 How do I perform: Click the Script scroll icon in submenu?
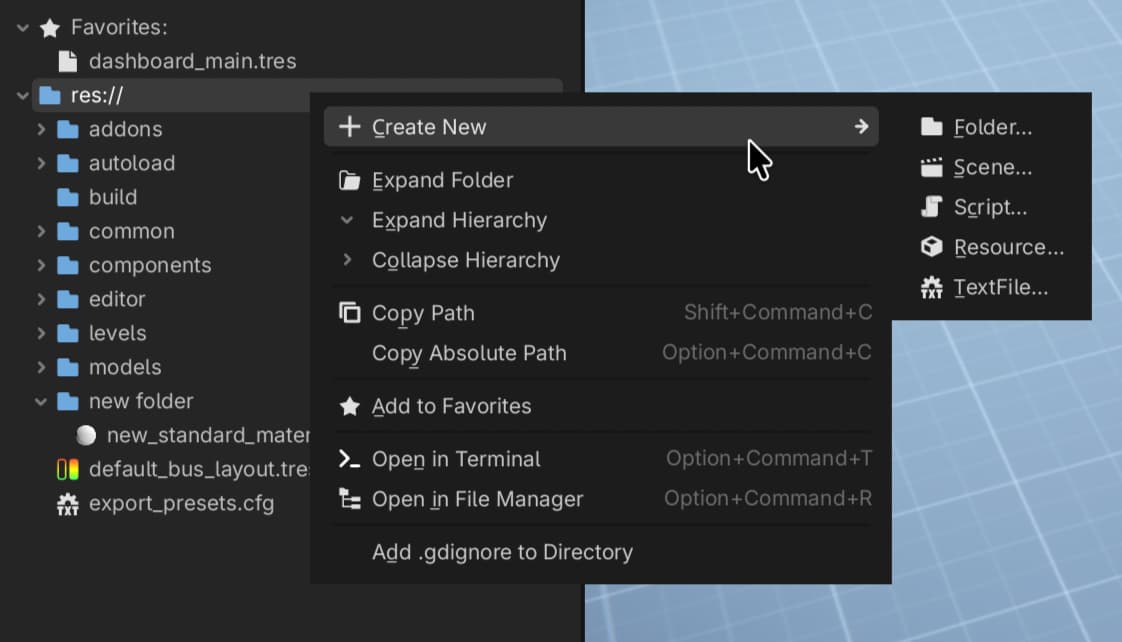[931, 208]
